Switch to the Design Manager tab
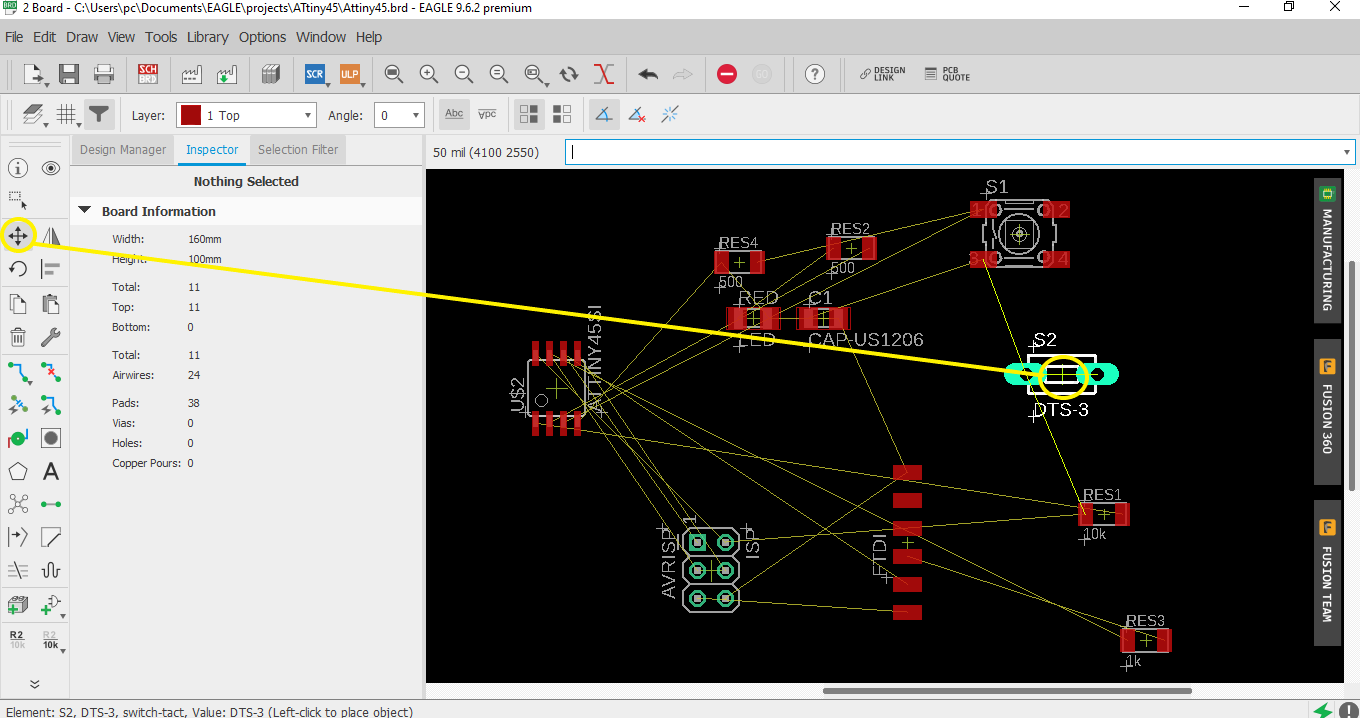The height and width of the screenshot is (718, 1360). [123, 150]
